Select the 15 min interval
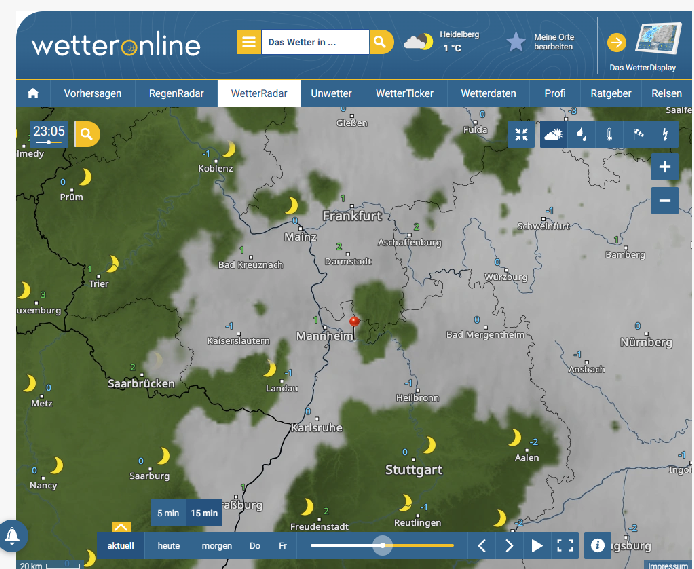Image resolution: width=694 pixels, height=569 pixels. (204, 513)
